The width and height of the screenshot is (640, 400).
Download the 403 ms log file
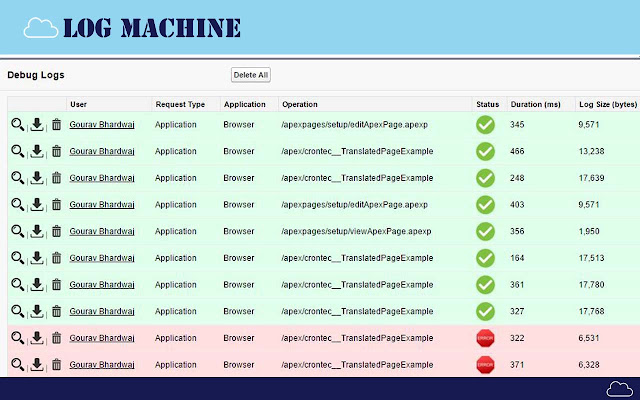click(x=37, y=204)
